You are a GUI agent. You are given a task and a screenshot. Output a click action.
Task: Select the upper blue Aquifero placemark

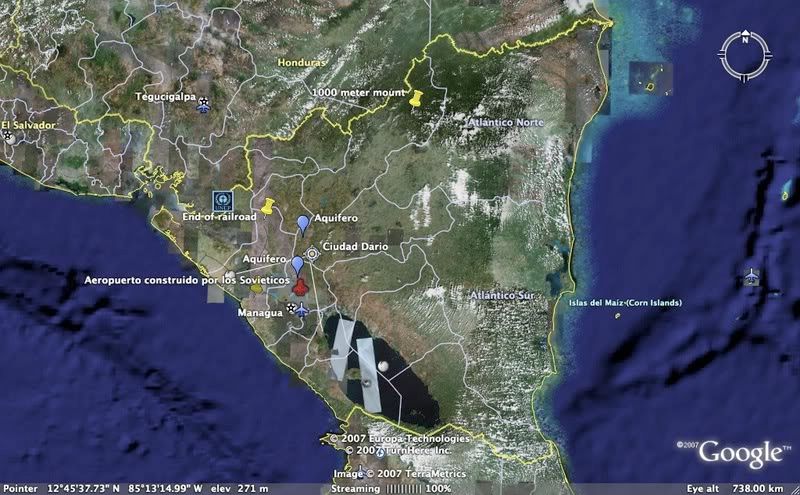(304, 223)
